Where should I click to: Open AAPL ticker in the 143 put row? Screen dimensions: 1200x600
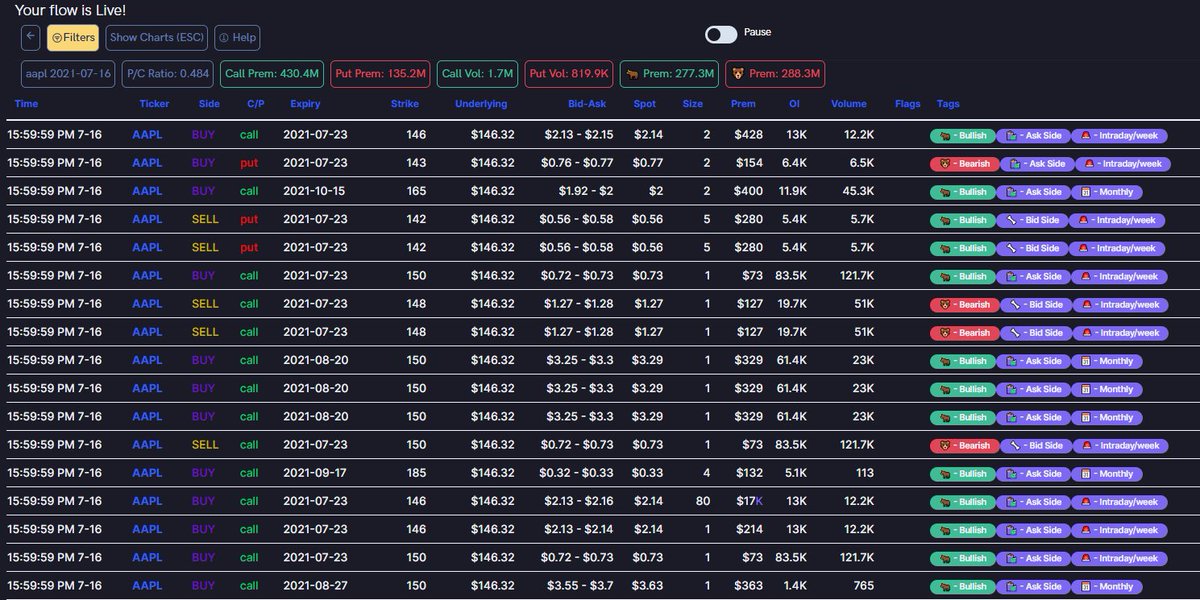coord(147,163)
